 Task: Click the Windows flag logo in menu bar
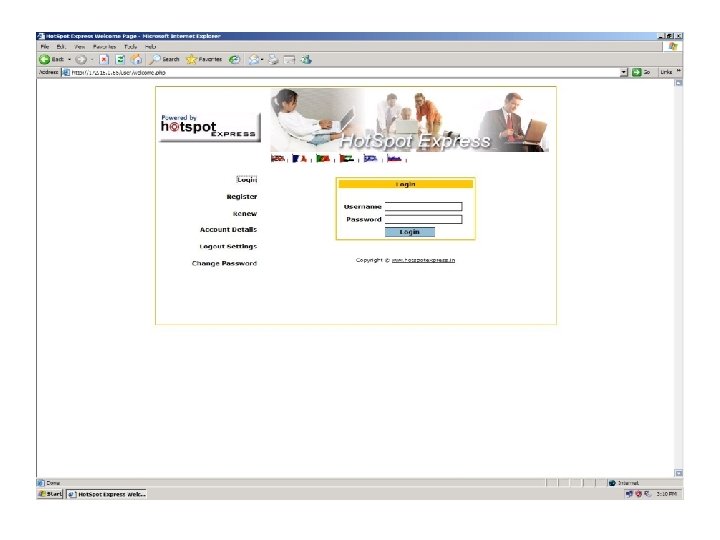pos(673,46)
